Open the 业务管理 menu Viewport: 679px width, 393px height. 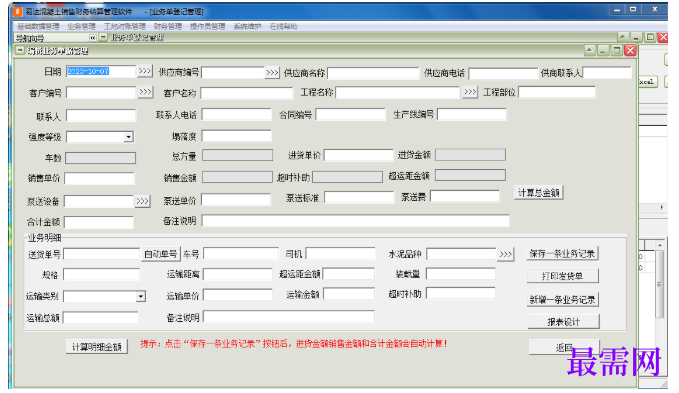81,26
